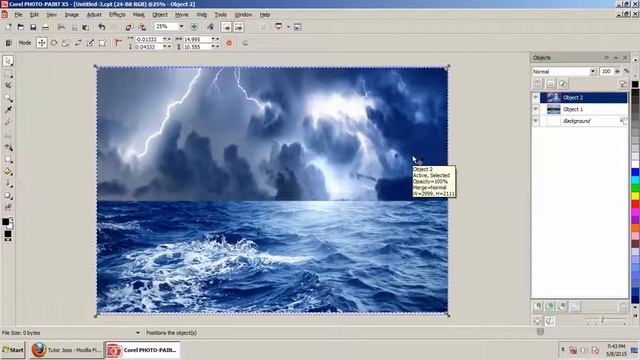Viewport: 640px width, 360px height.
Task: Enable Rotate mode on the property bar
Action: (54, 42)
